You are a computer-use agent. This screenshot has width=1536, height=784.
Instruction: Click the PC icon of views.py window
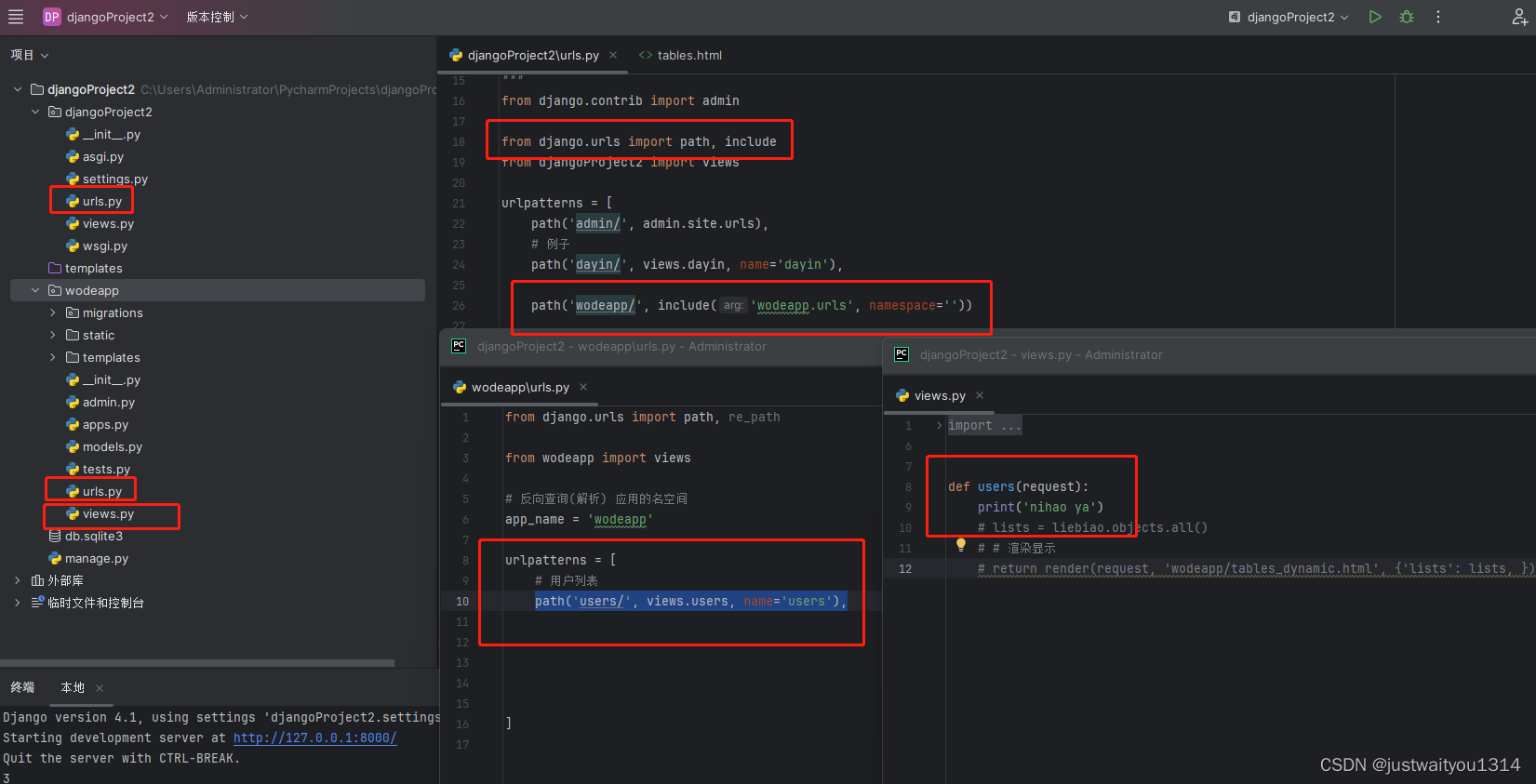pos(902,354)
